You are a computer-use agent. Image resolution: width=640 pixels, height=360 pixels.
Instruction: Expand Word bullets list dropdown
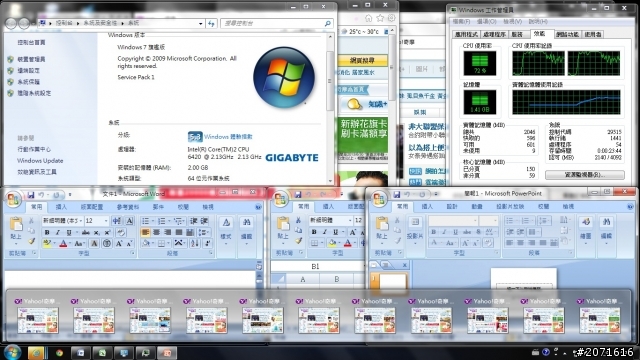152,221
